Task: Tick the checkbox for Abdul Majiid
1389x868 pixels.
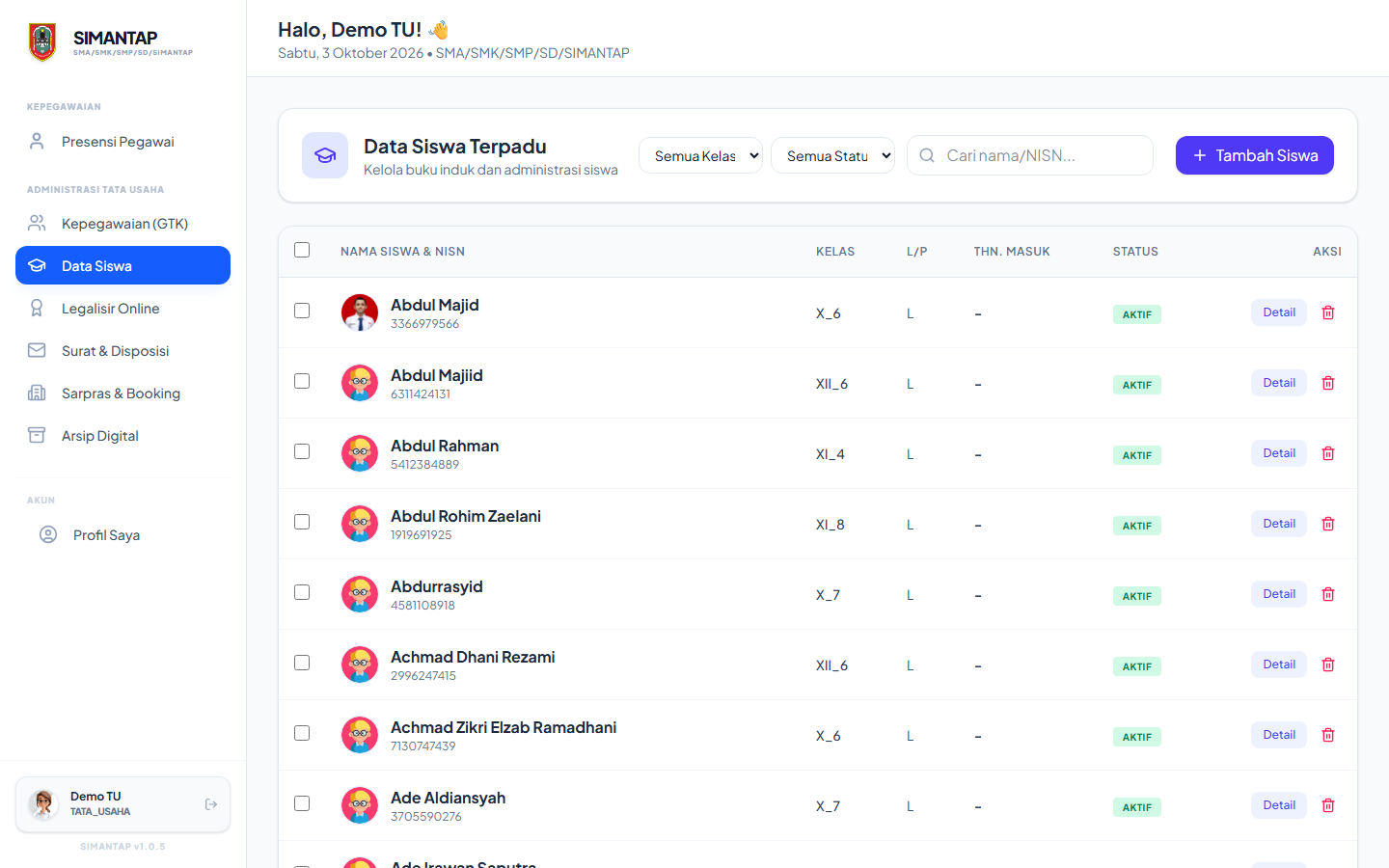Action: point(302,381)
